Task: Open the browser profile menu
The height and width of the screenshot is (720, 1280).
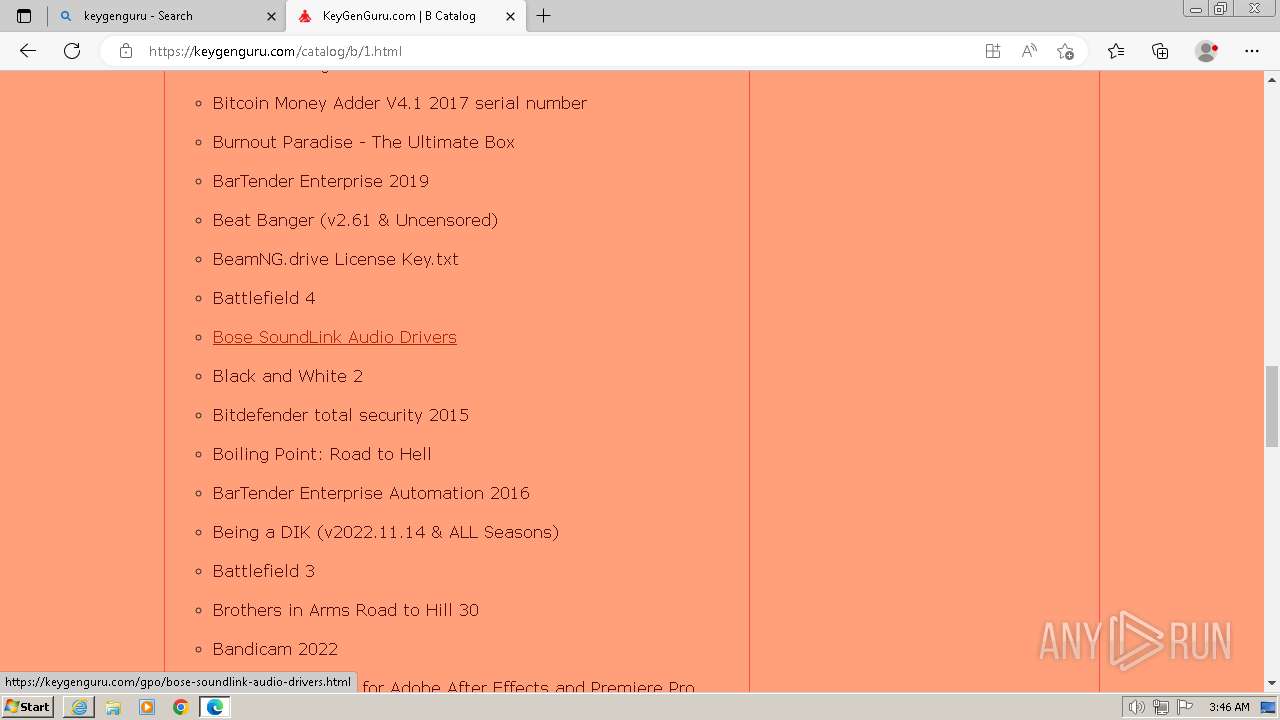Action: [x=1207, y=51]
